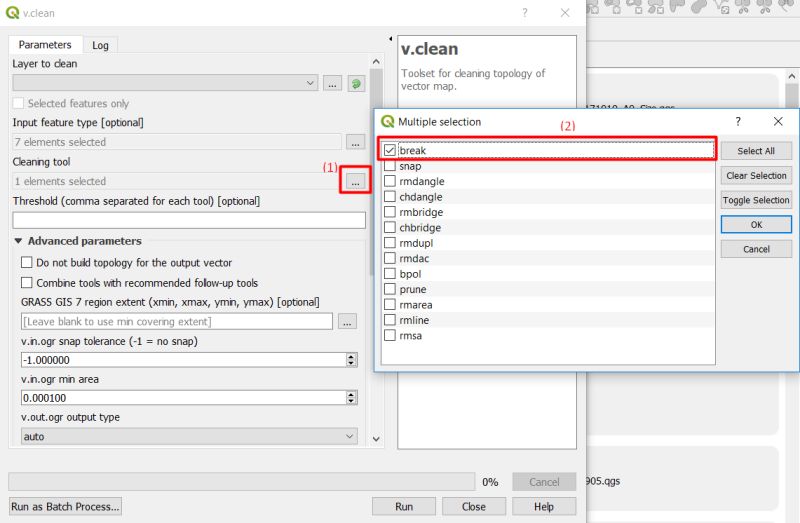This screenshot has height=523, width=800.
Task: Check the rmbridge option
Action: 390,212
